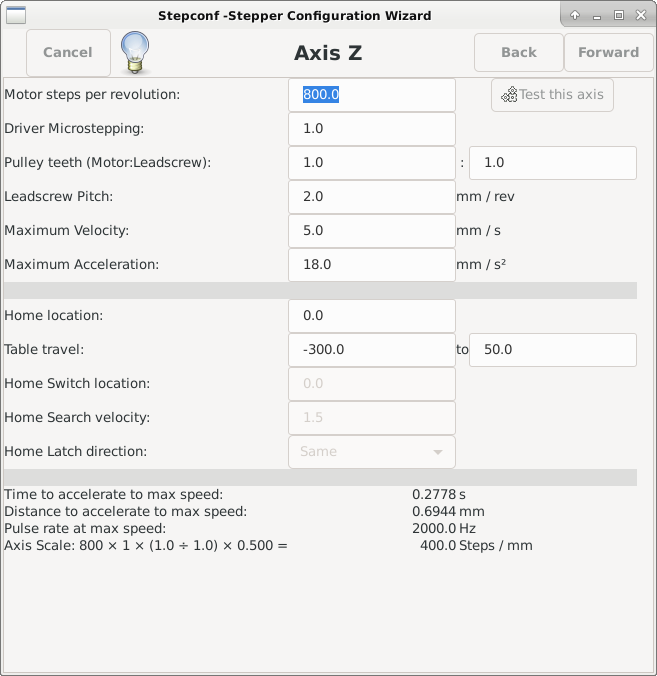Image resolution: width=657 pixels, height=676 pixels.
Task: Click the 'Driver Microstepping:' label
Action: [x=74, y=128]
